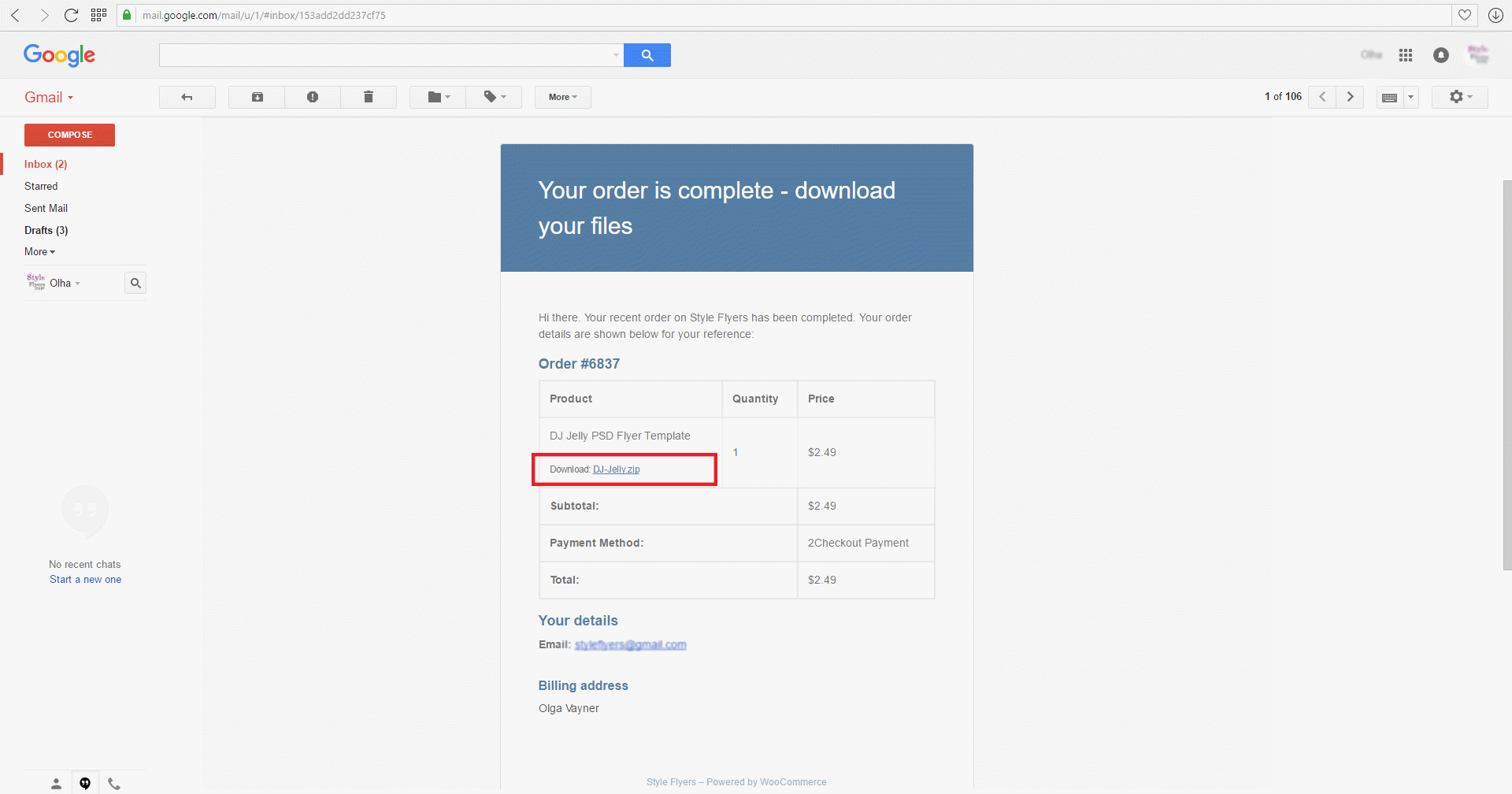The height and width of the screenshot is (794, 1512).
Task: Open the account notifications bell icon
Action: [1440, 55]
